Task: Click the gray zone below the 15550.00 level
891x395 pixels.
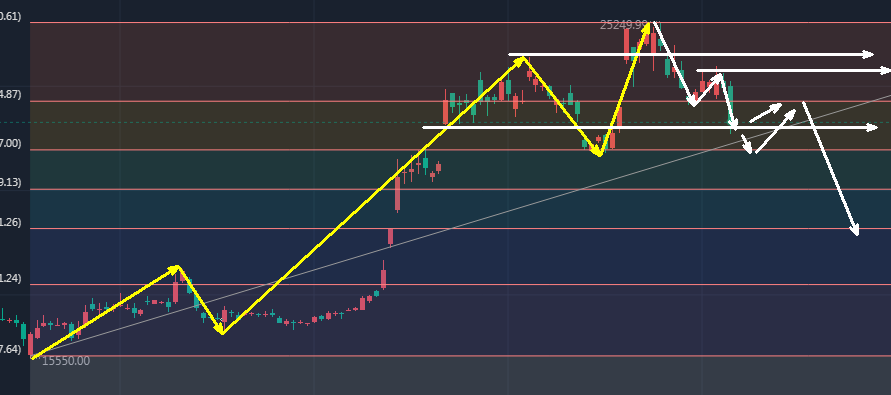Action: coord(460,376)
